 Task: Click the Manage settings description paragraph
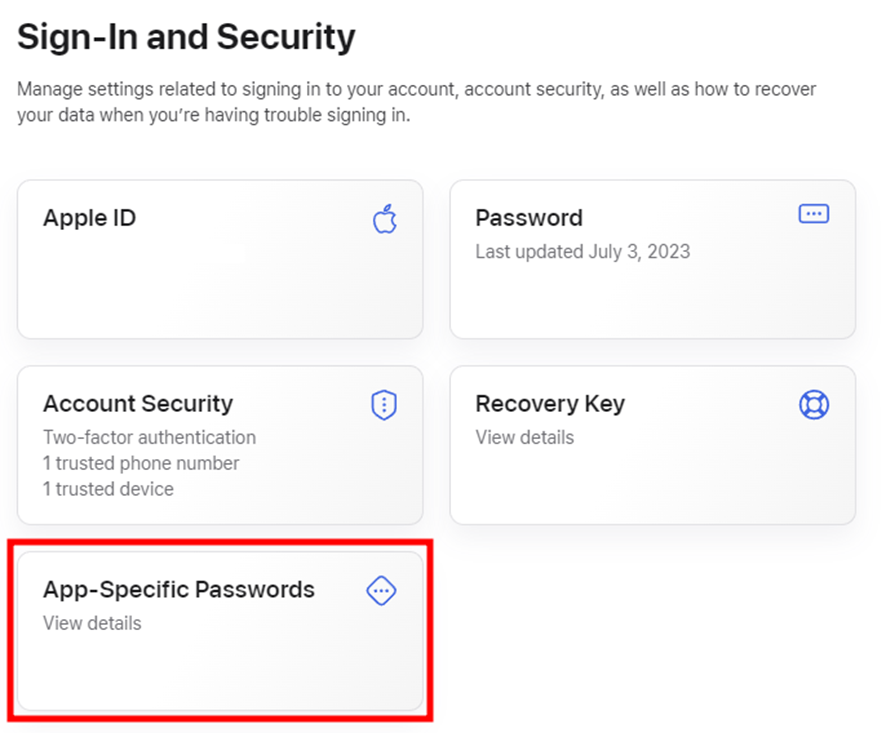click(416, 102)
